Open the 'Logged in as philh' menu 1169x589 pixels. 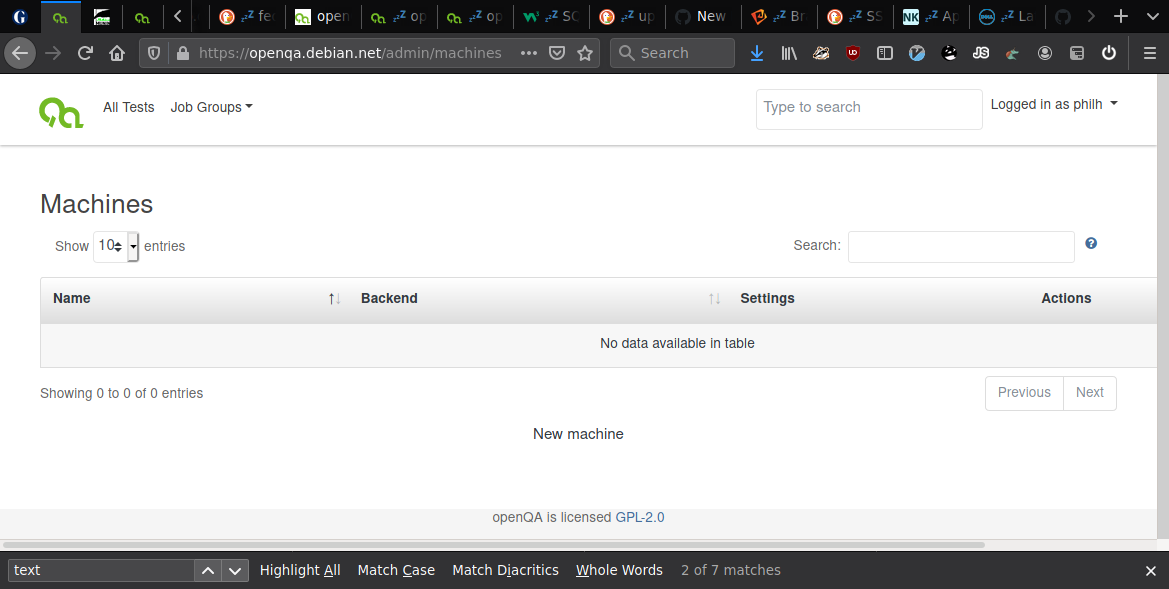click(1053, 103)
